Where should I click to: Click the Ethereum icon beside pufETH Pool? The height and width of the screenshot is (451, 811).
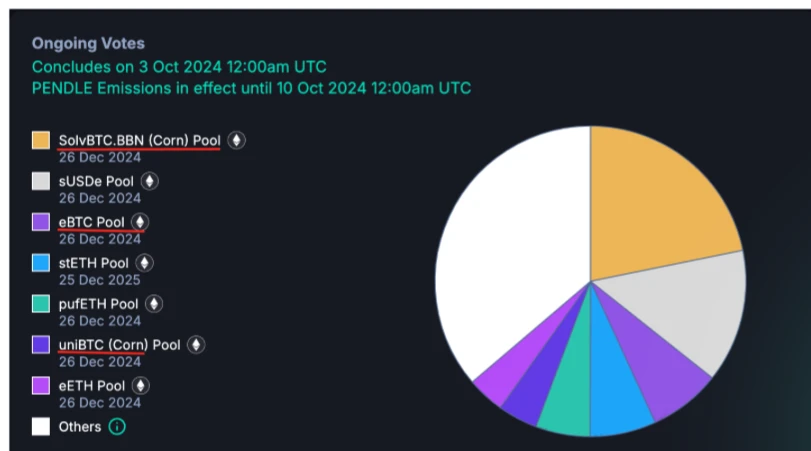click(x=153, y=304)
